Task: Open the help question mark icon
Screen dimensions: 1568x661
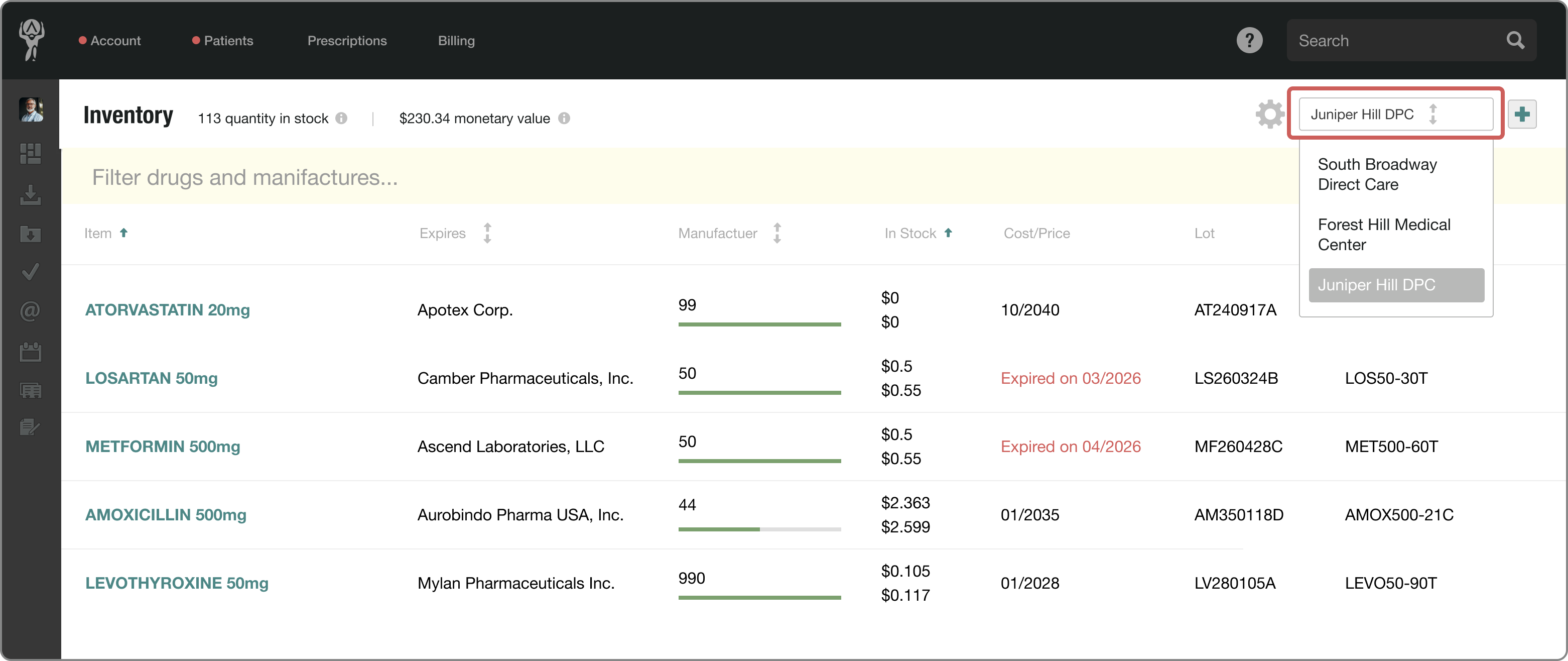Action: (1249, 40)
